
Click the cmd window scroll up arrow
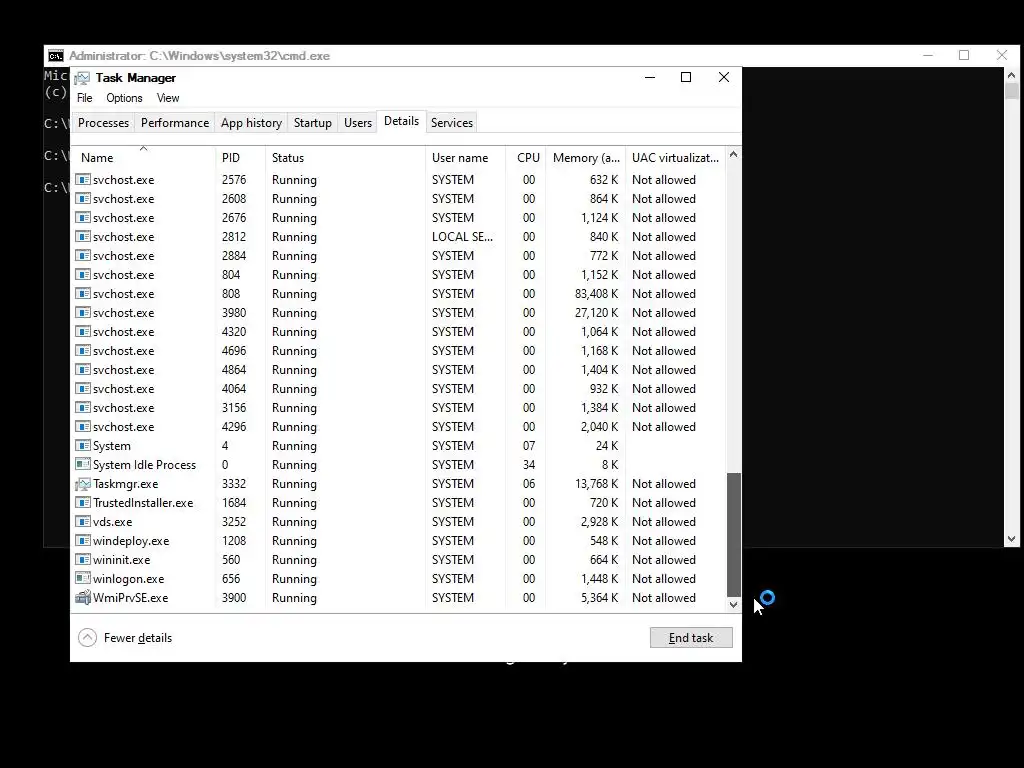click(x=1012, y=74)
